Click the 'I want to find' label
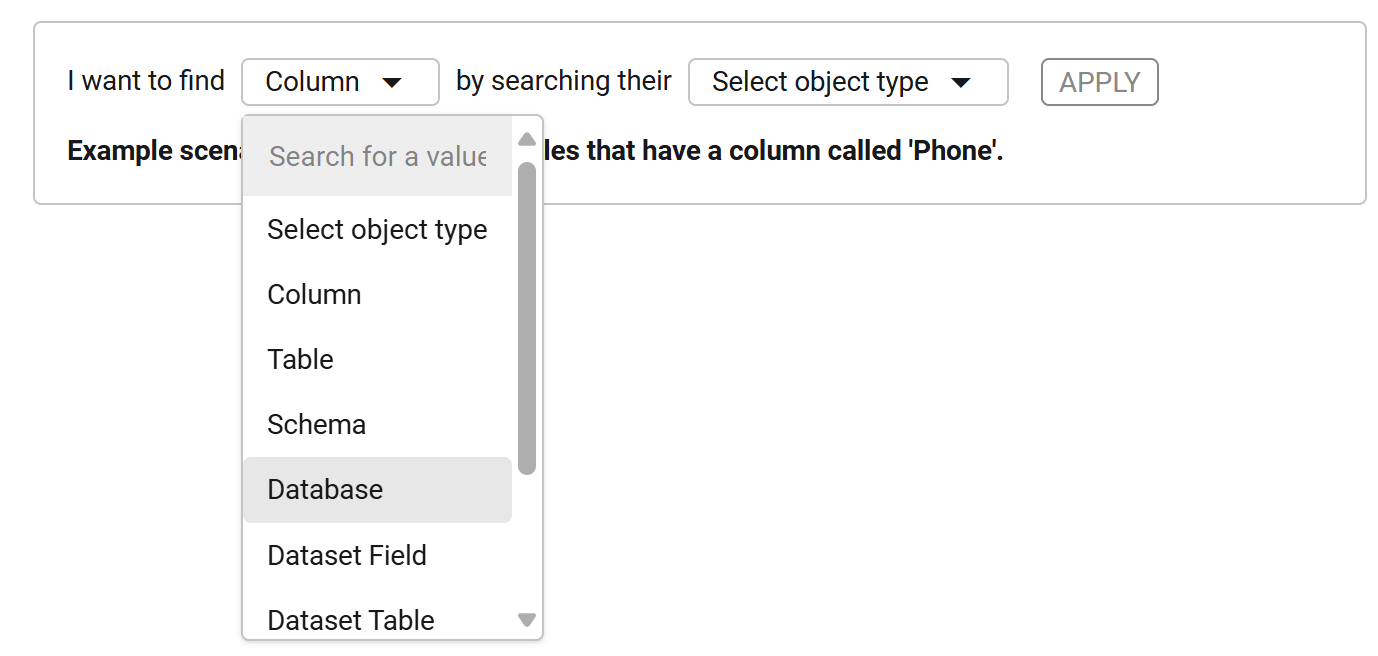 [x=146, y=81]
